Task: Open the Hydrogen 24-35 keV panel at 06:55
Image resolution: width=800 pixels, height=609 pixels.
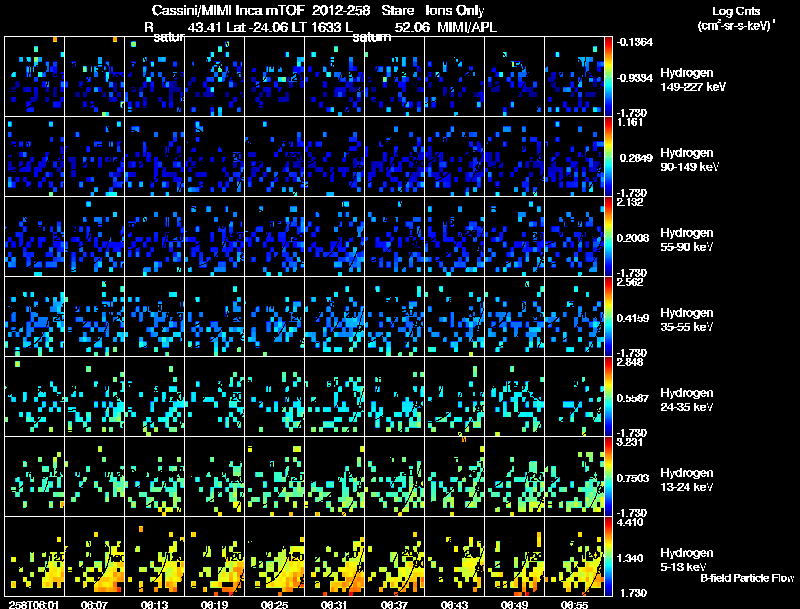Action: [574, 396]
